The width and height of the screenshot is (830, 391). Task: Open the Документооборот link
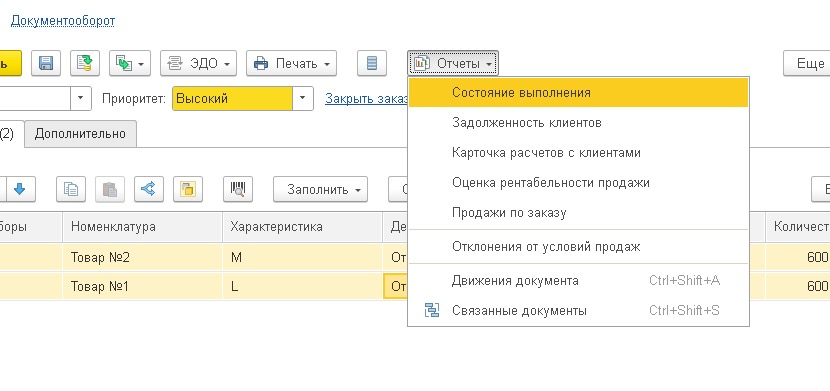[63, 21]
